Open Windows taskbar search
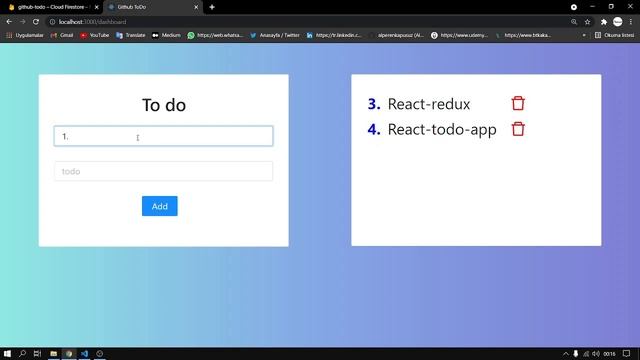The image size is (640, 360). 22,353
